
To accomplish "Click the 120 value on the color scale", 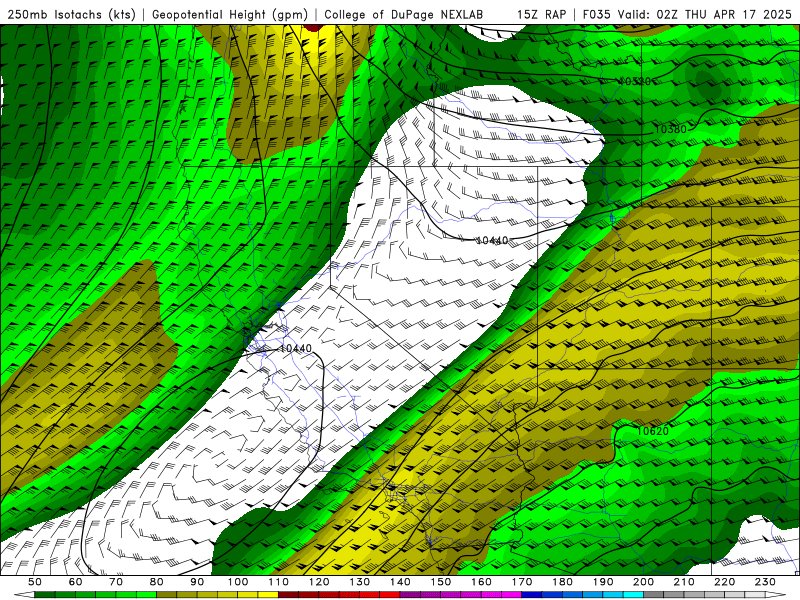I will (x=319, y=582).
